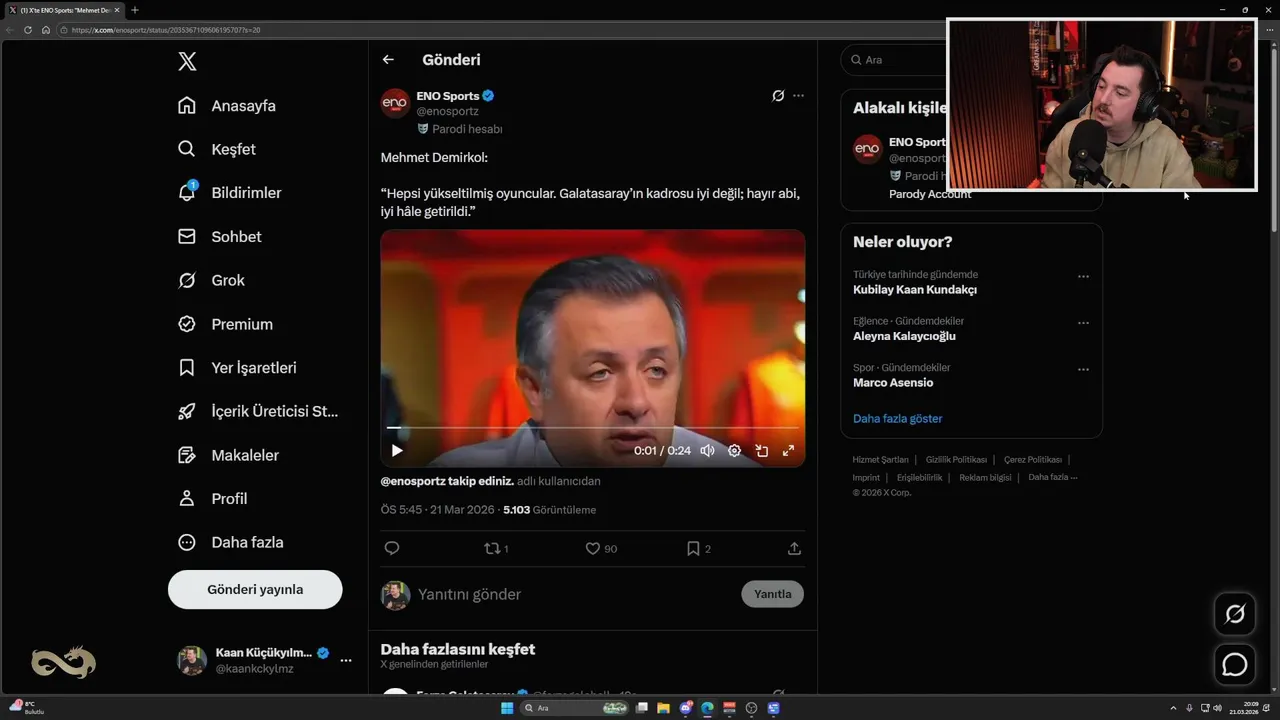Open volume control in system tray
The width and height of the screenshot is (1280, 720).
coord(1217,708)
